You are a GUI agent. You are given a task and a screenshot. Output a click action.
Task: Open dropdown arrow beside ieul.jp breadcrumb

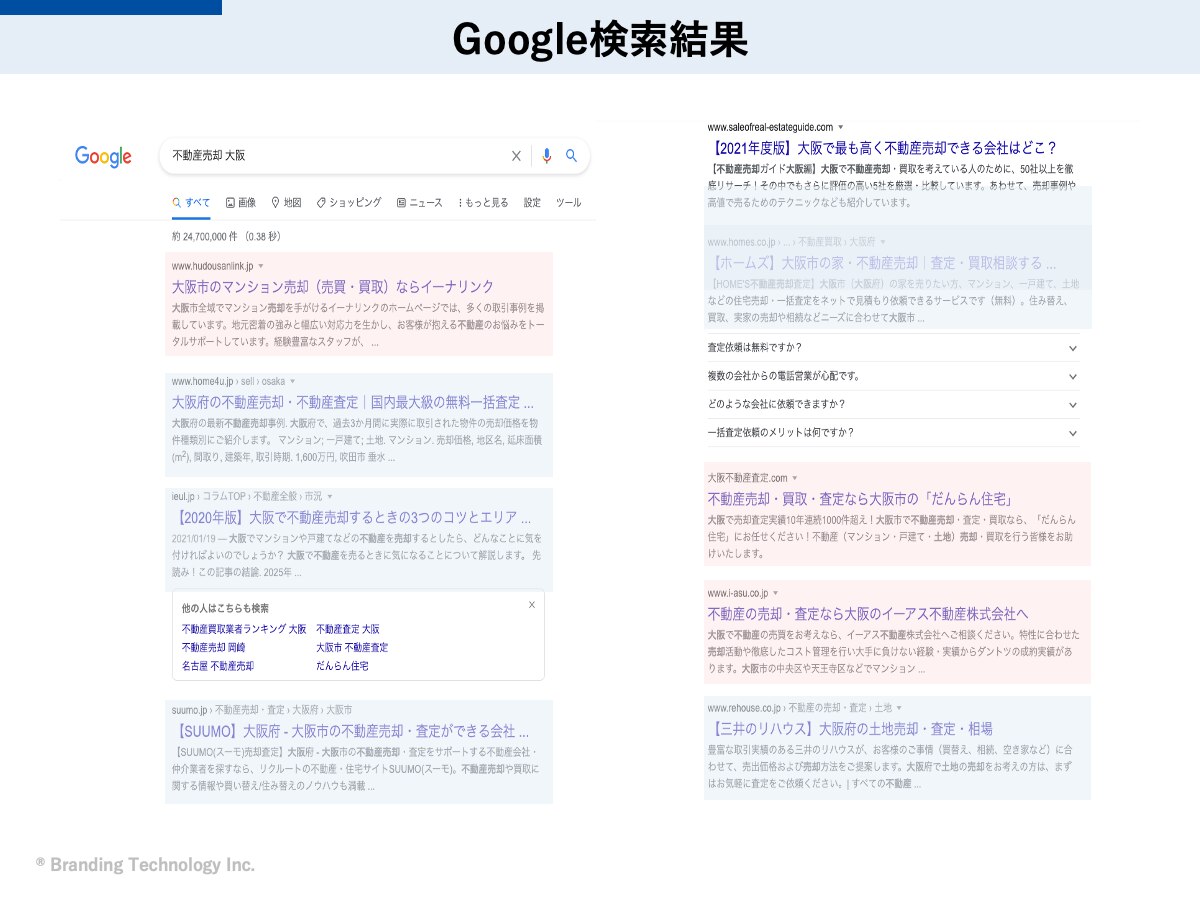pos(330,496)
